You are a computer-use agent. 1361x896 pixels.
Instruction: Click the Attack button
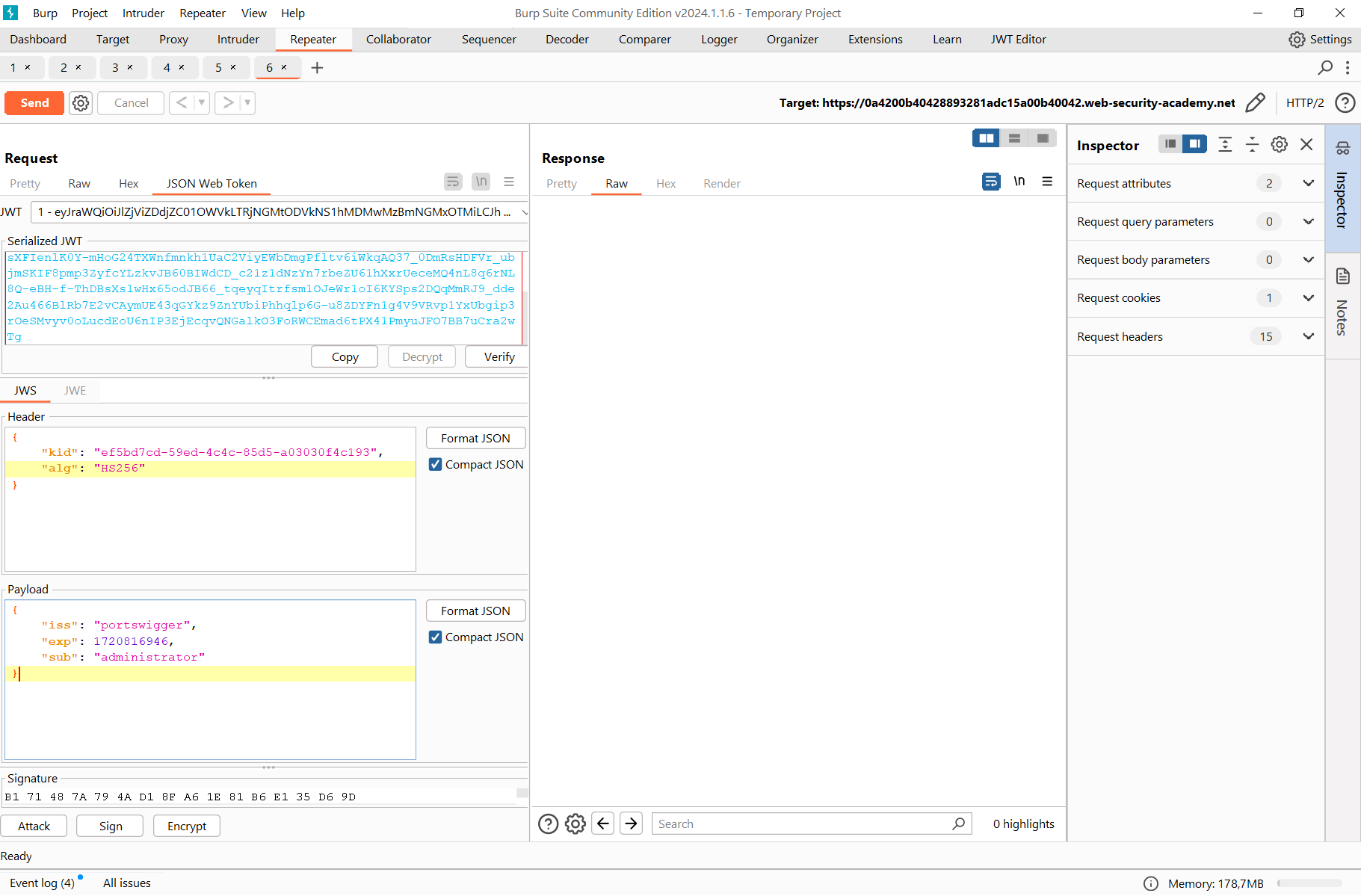[x=34, y=826]
